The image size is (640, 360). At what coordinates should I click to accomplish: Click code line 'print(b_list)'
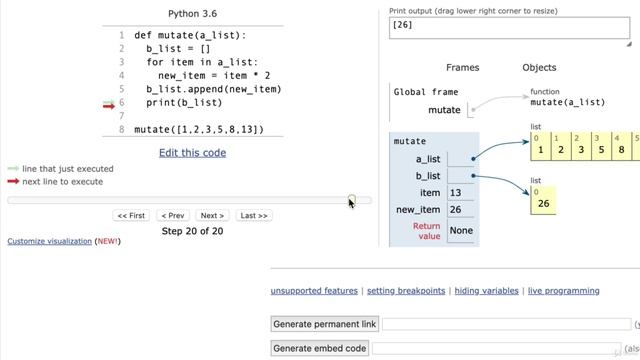(x=184, y=102)
